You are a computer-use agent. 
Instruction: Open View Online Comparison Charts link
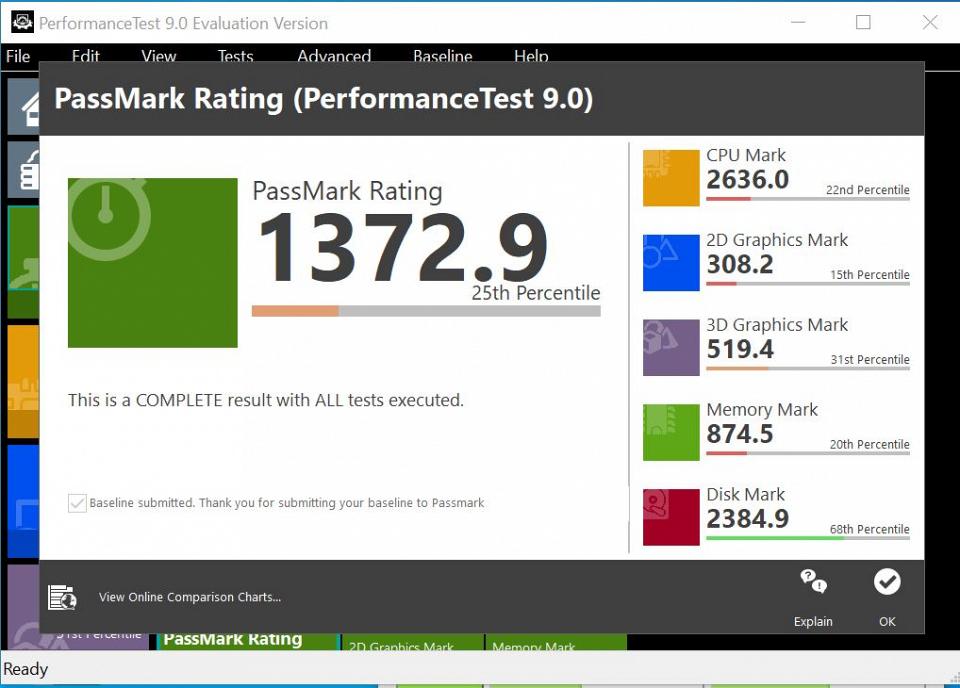tap(190, 597)
